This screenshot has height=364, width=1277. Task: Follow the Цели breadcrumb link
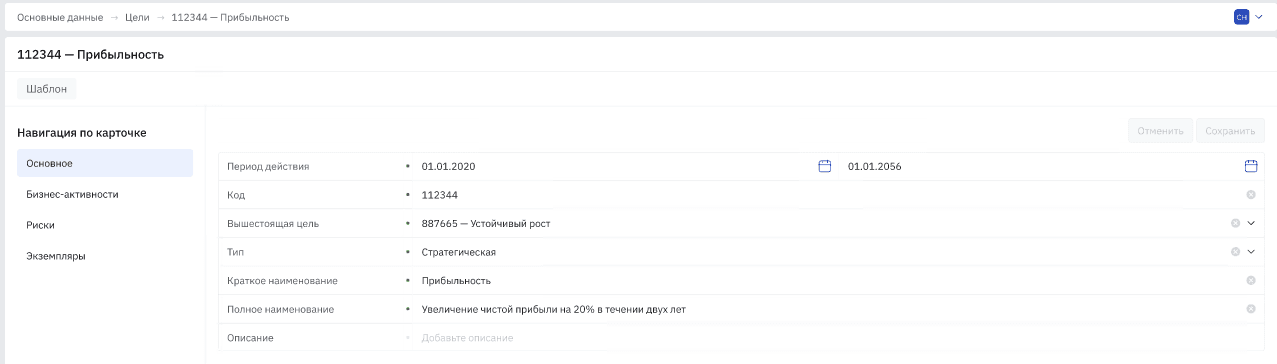(x=138, y=18)
